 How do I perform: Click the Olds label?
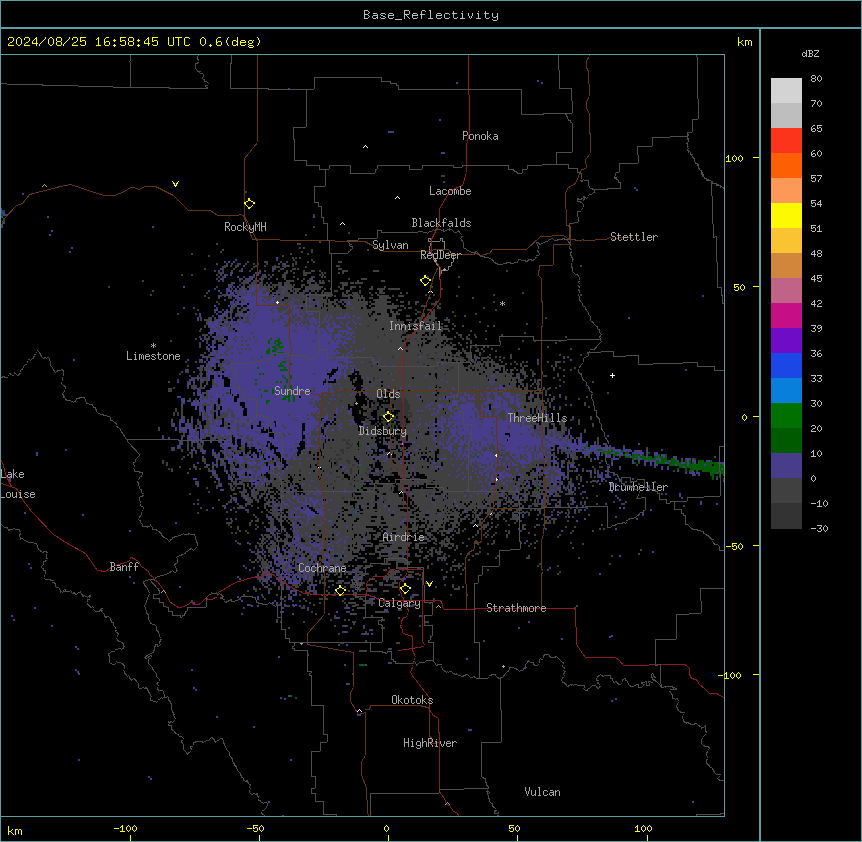pos(388,394)
